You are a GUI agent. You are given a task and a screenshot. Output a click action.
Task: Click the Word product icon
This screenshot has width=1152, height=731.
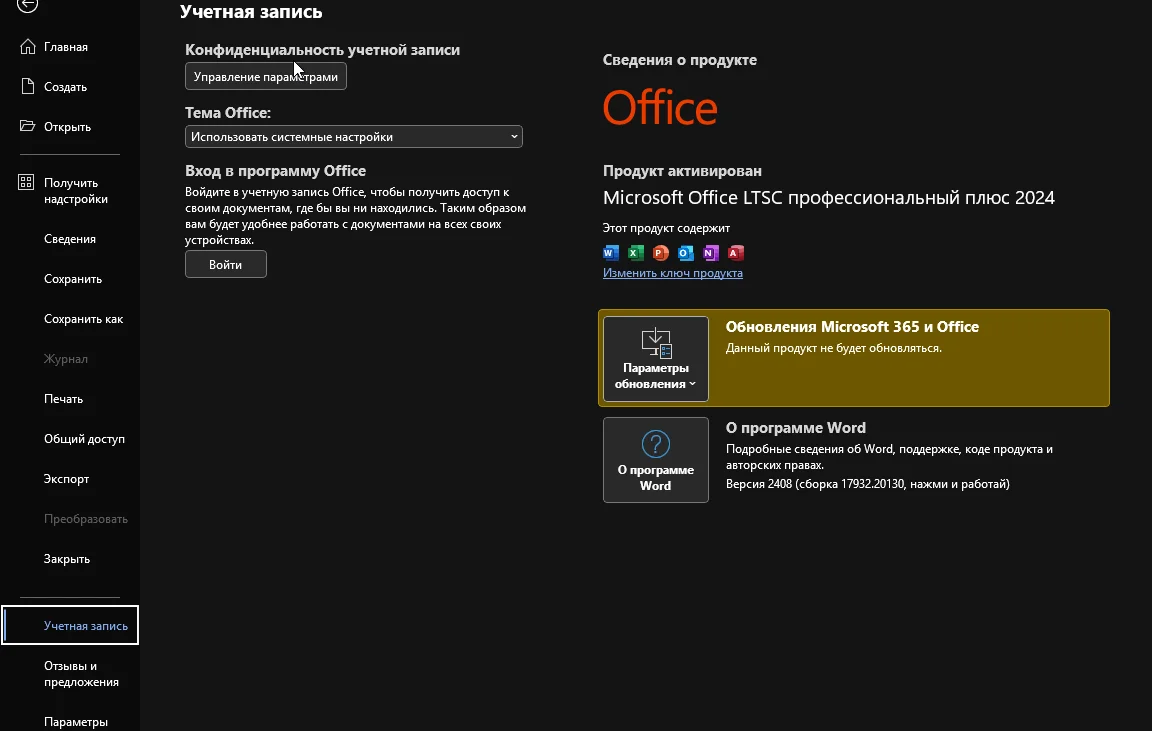[611, 253]
